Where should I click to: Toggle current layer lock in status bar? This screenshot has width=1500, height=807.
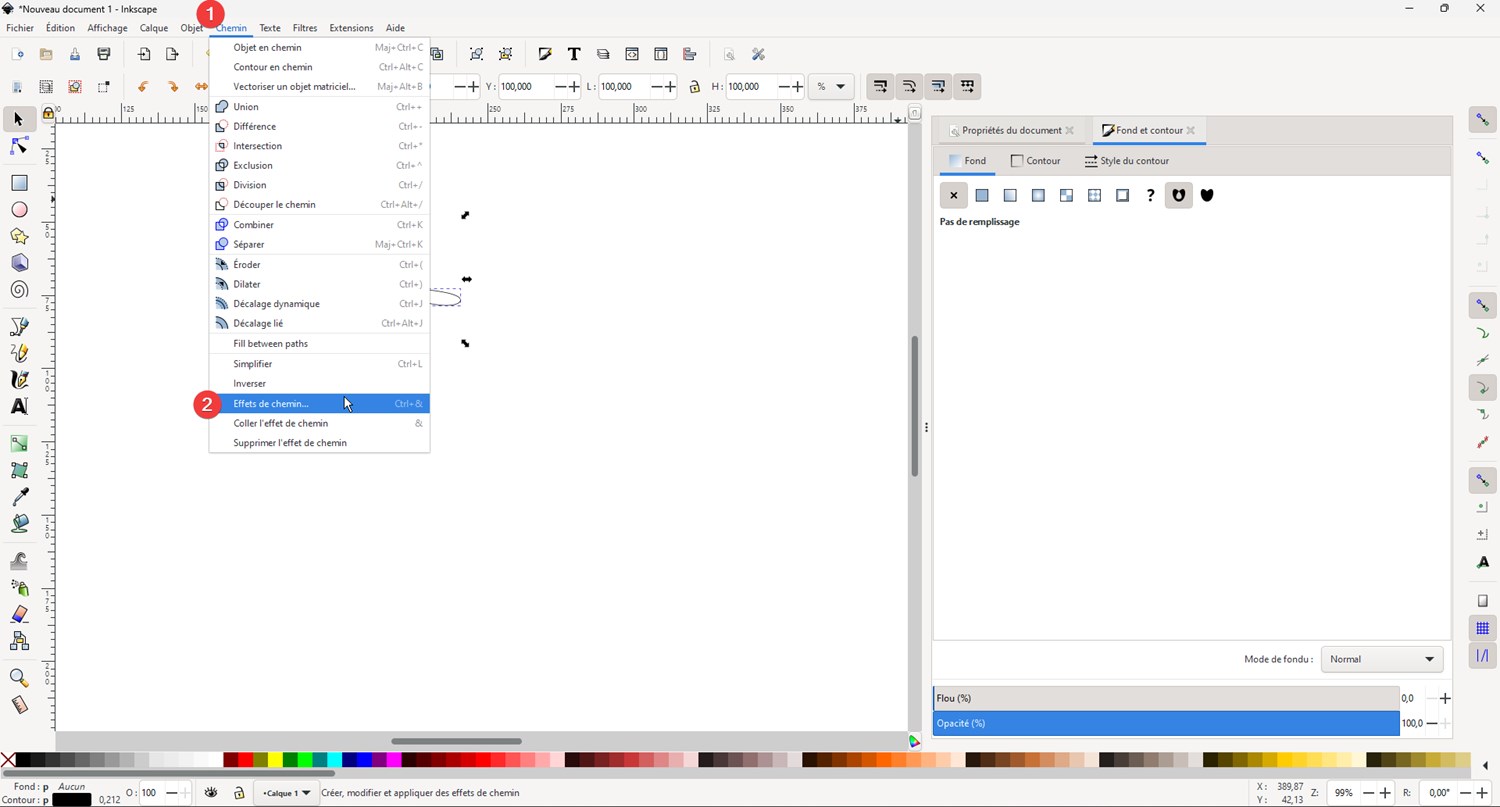point(239,793)
